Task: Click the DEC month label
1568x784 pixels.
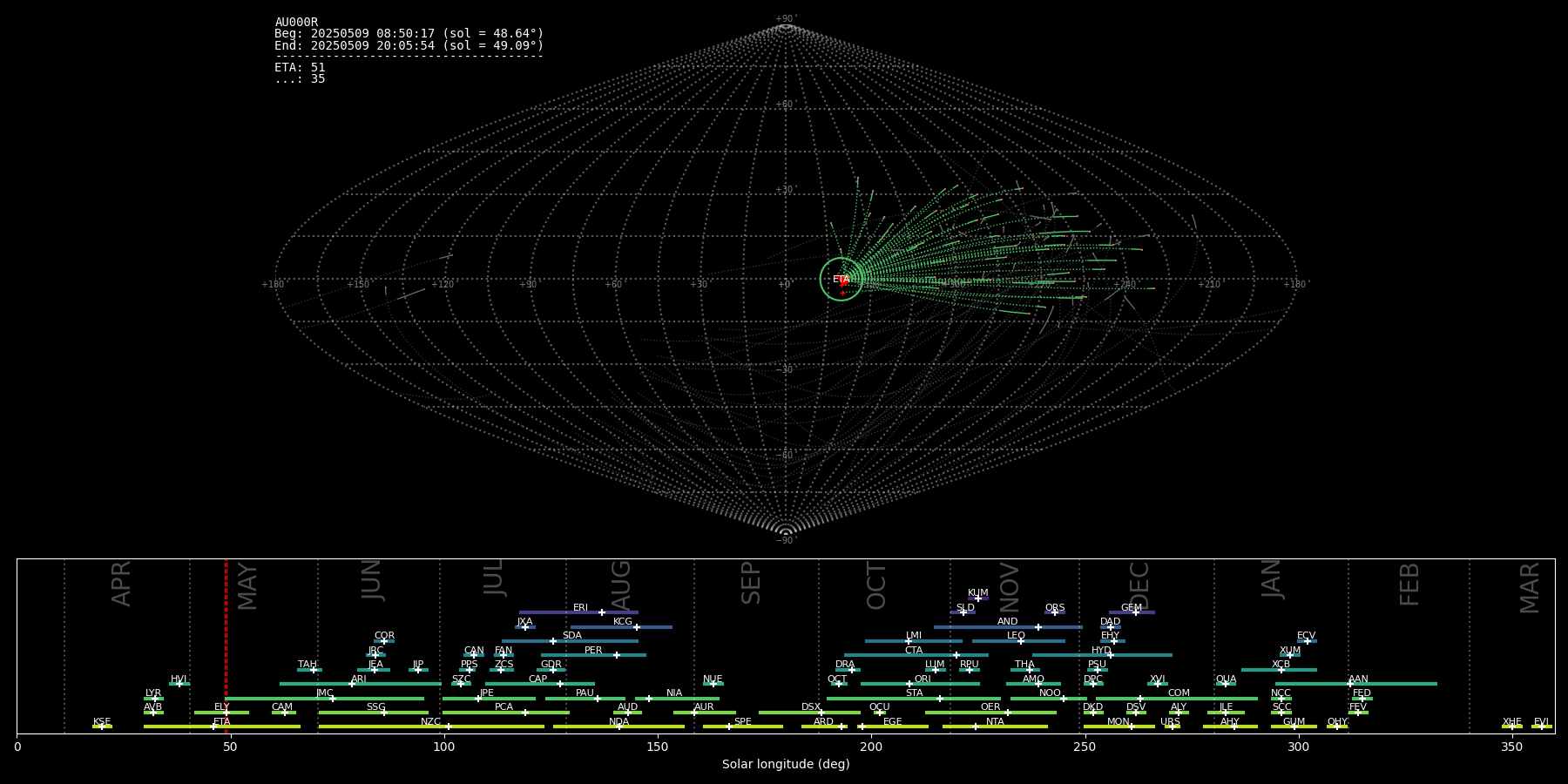Action: (1139, 585)
